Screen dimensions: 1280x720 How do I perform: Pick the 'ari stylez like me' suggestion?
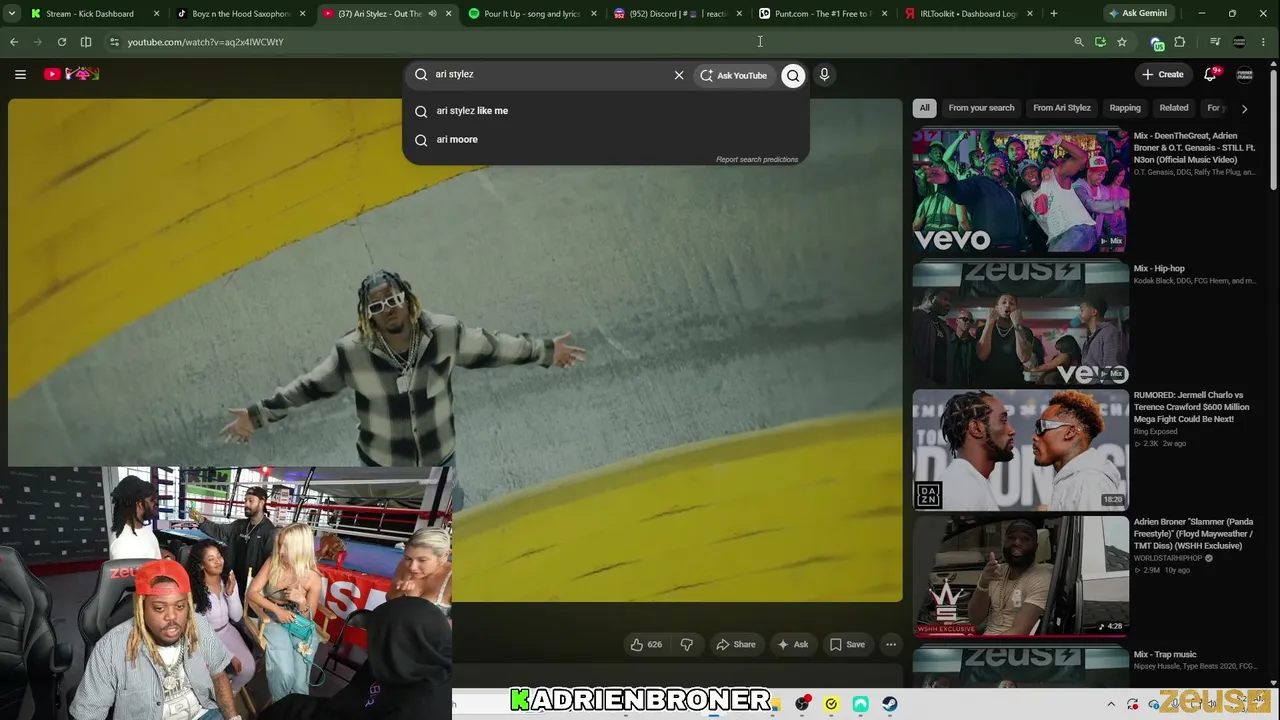pos(606,111)
